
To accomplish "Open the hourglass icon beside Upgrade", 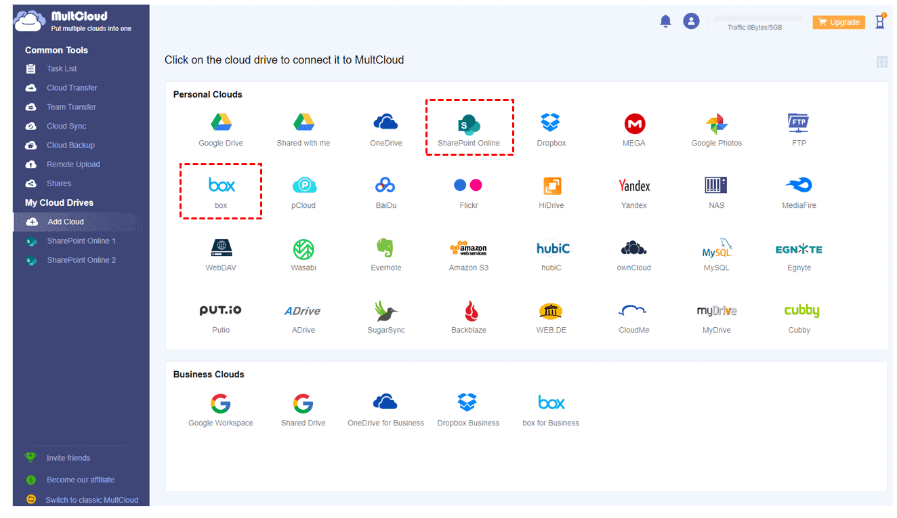I will click(880, 22).
